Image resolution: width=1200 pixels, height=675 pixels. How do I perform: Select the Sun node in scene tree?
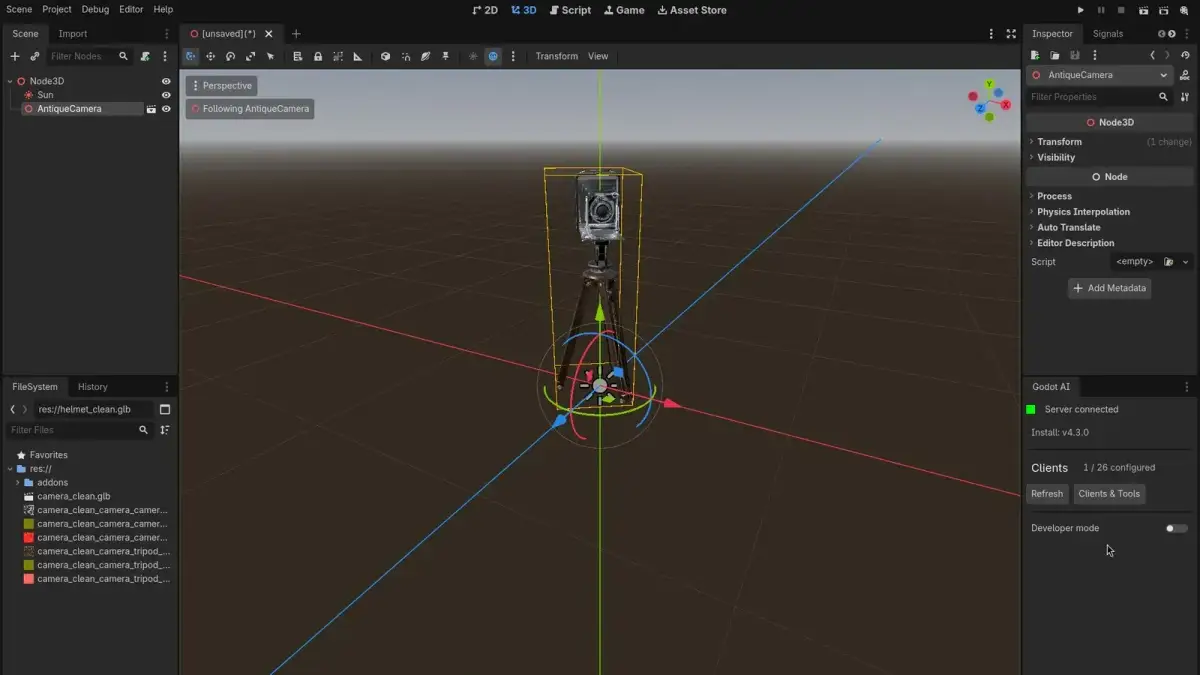coord(45,95)
